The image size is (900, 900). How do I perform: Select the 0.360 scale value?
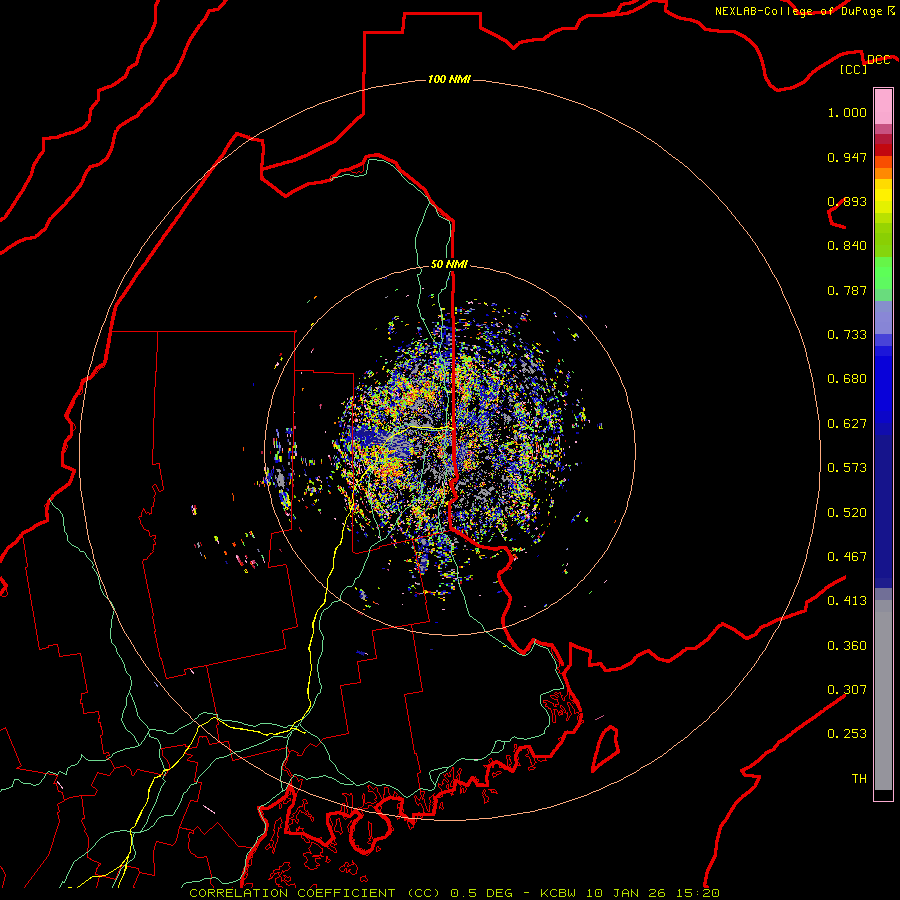click(x=847, y=646)
